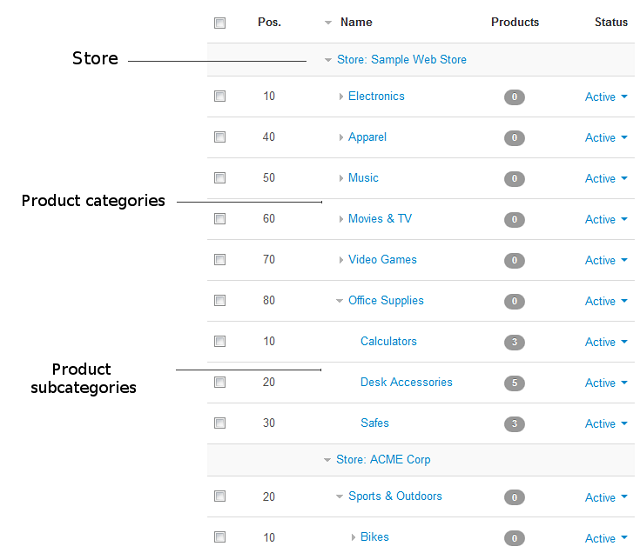Check the Video Games row checkbox

220,260
